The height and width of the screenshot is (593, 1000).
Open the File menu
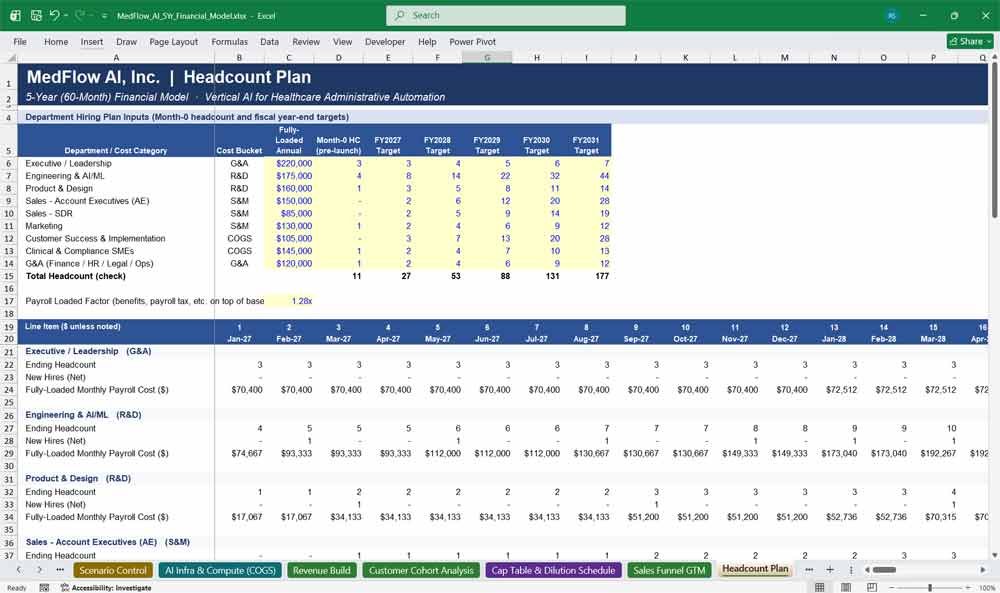tap(20, 41)
